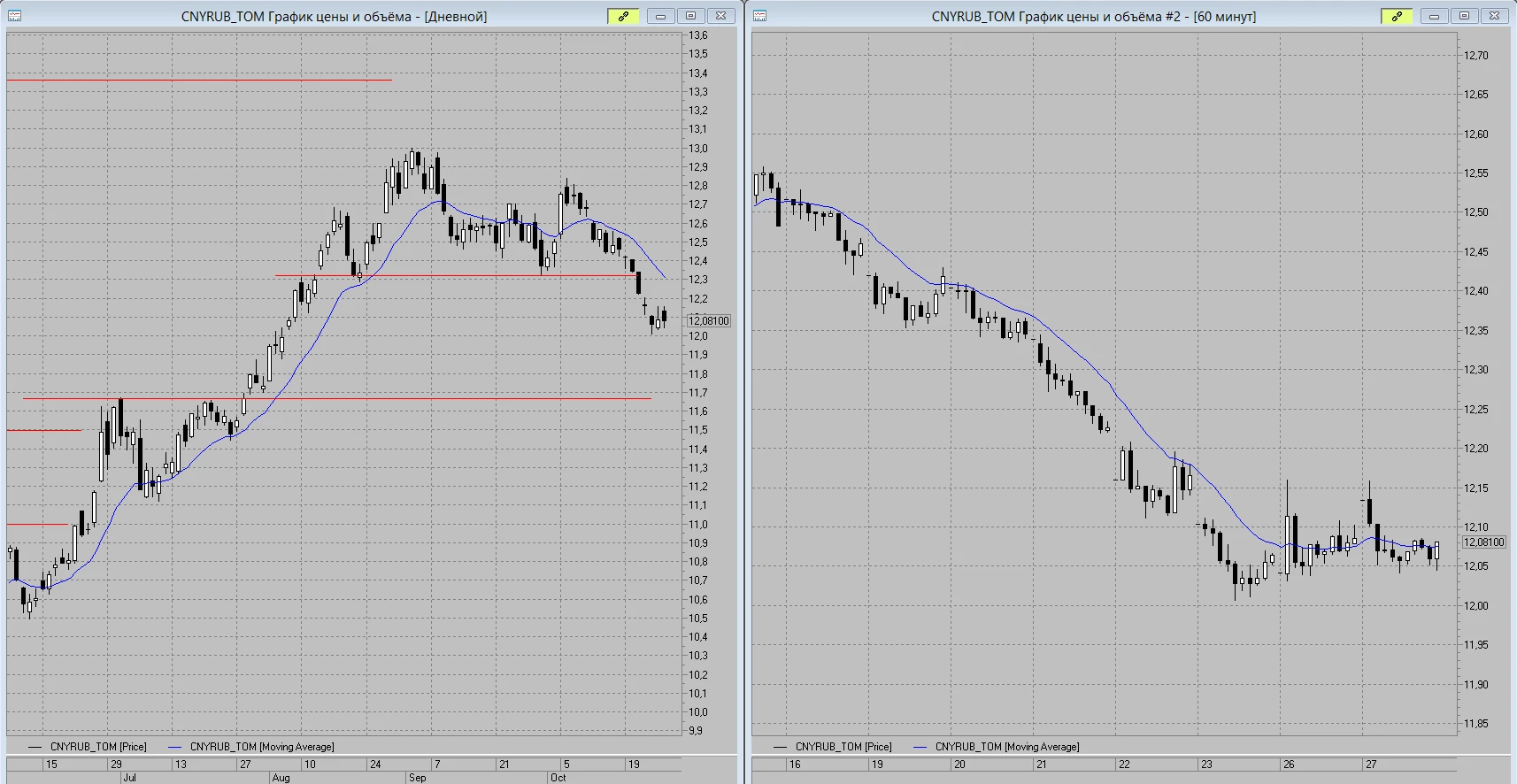Click the 12,08100 current price label on the 60-minute chart
The width and height of the screenshot is (1517, 784).
(x=1483, y=542)
